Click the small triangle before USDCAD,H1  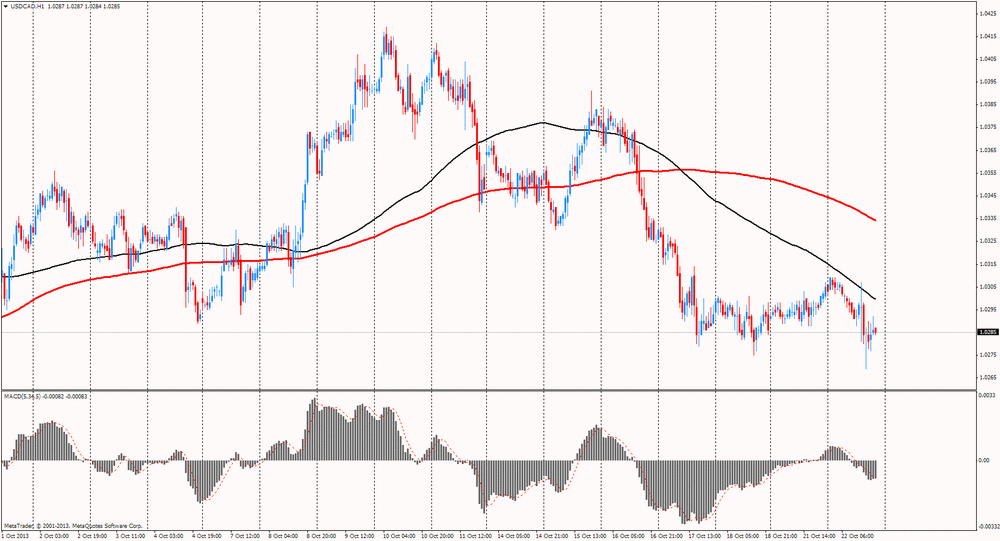tap(5, 6)
